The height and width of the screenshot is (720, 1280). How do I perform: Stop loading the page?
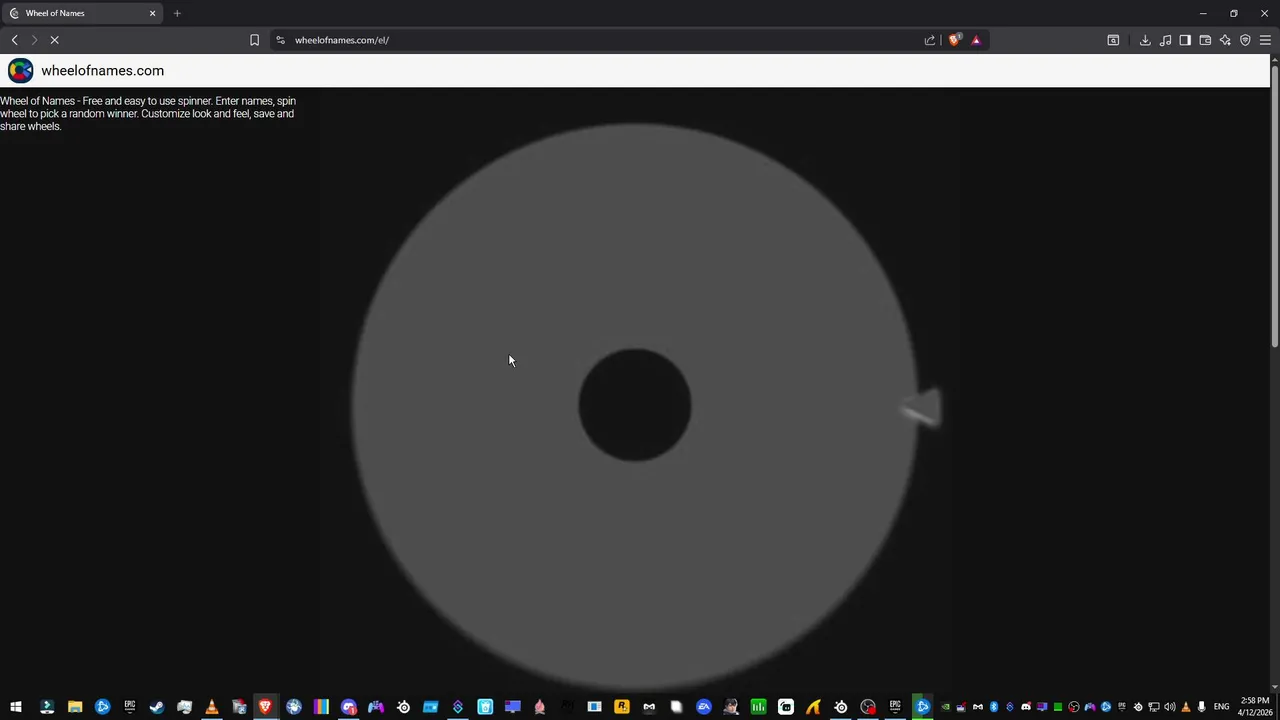pyautogui.click(x=54, y=40)
